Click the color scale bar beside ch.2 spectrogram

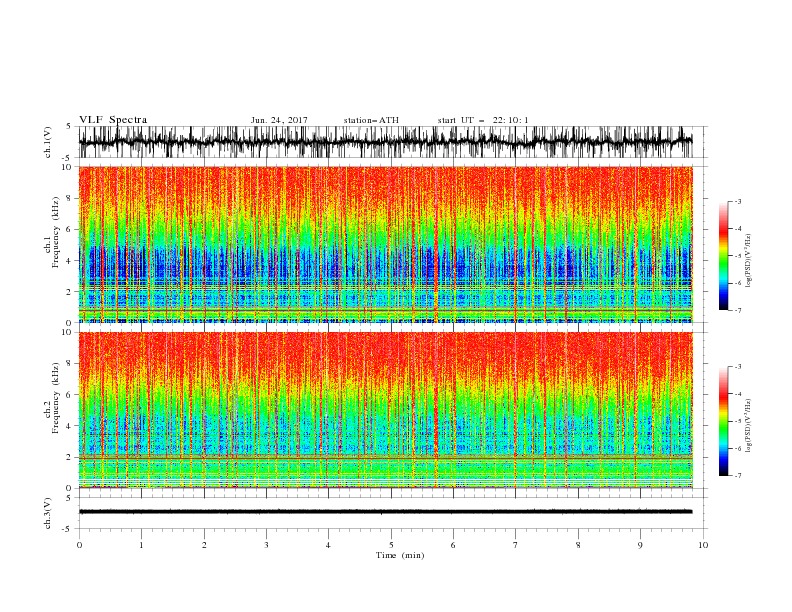pos(724,421)
